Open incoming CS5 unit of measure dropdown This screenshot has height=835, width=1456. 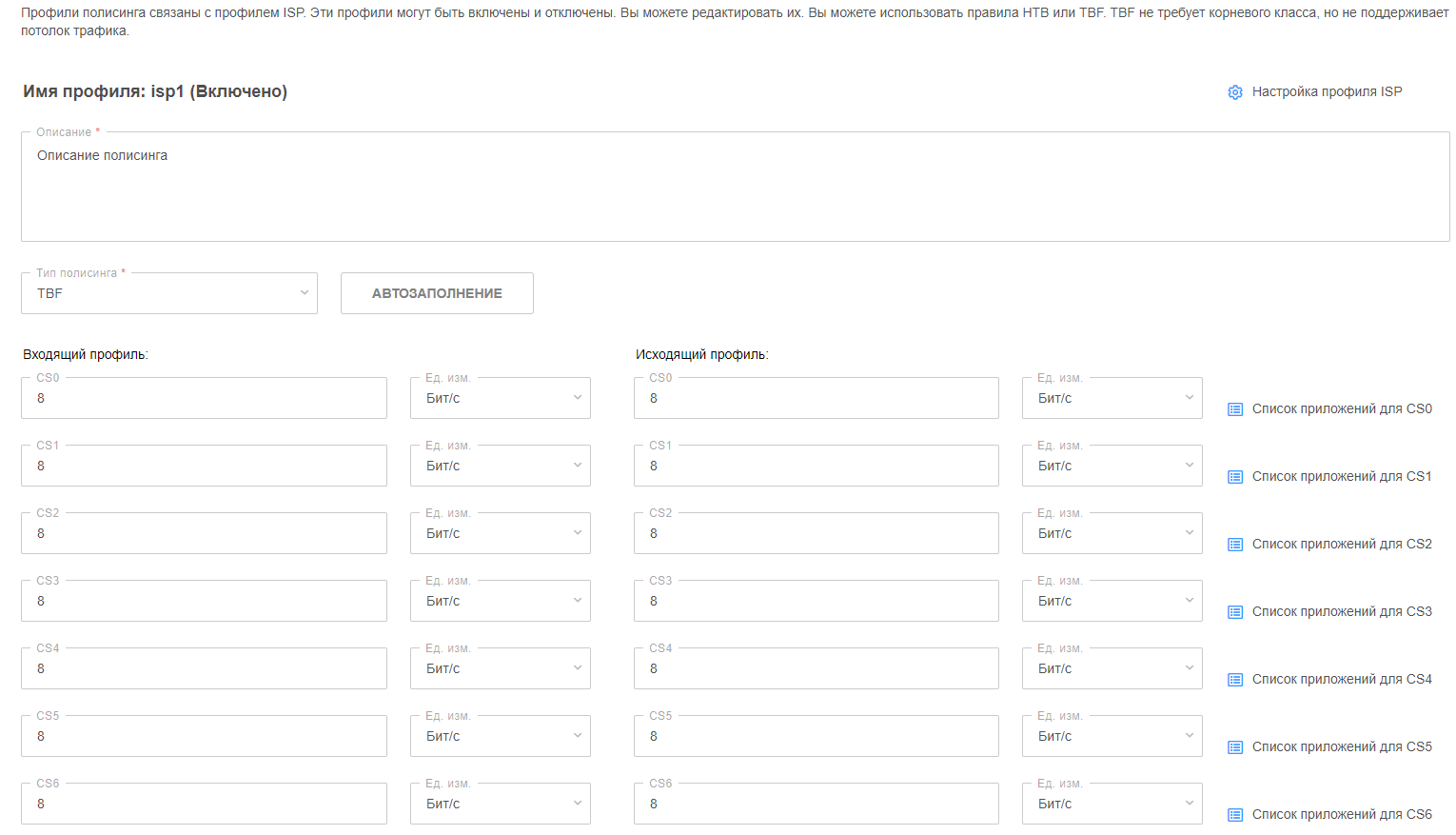(500, 736)
